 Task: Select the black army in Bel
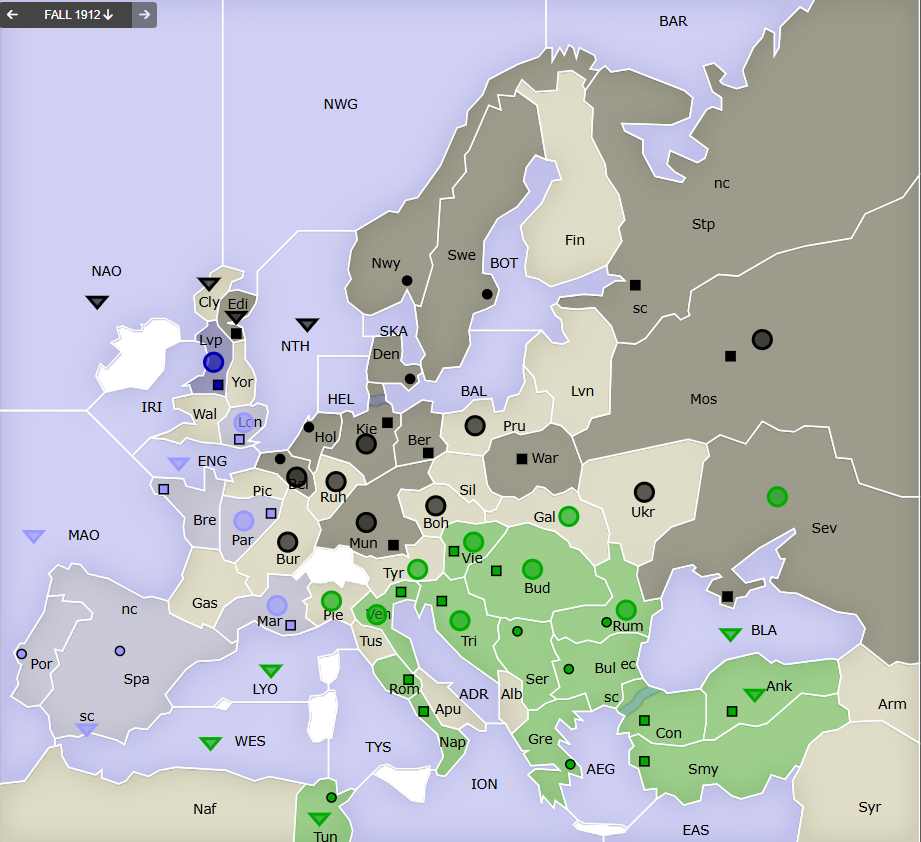tap(297, 477)
